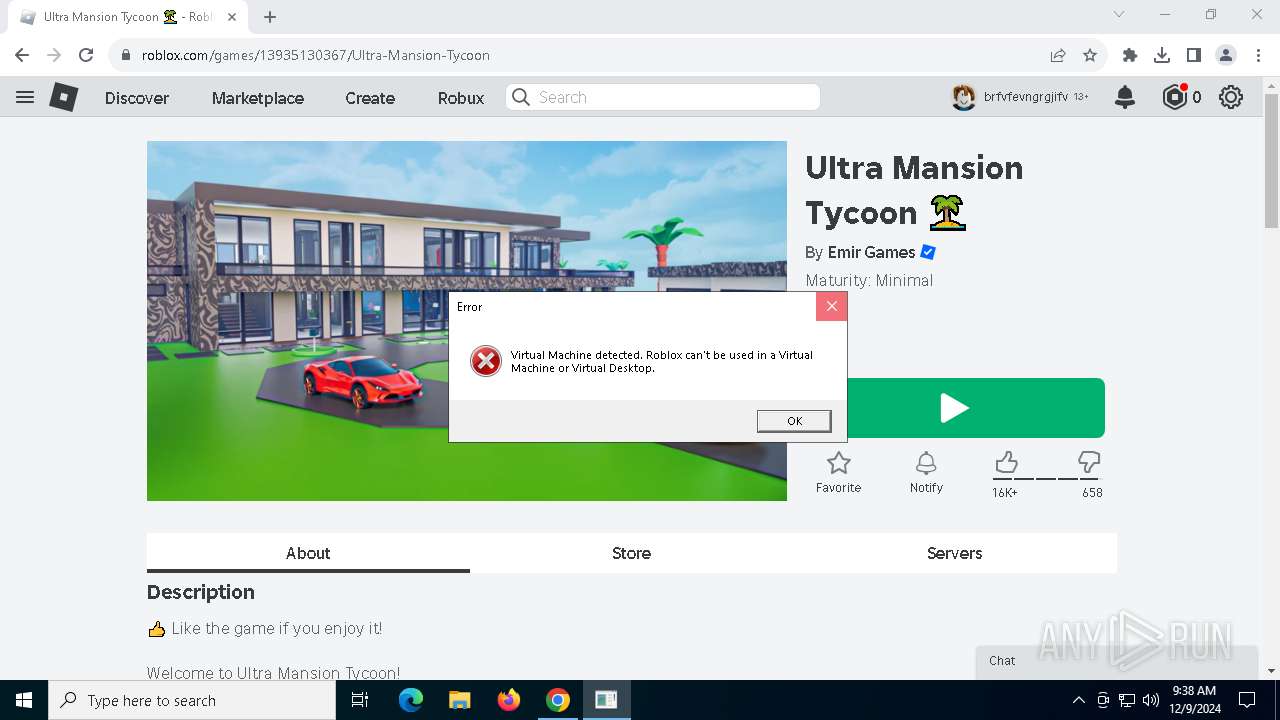
Task: Switch to Chrome on the taskbar
Action: coord(558,700)
